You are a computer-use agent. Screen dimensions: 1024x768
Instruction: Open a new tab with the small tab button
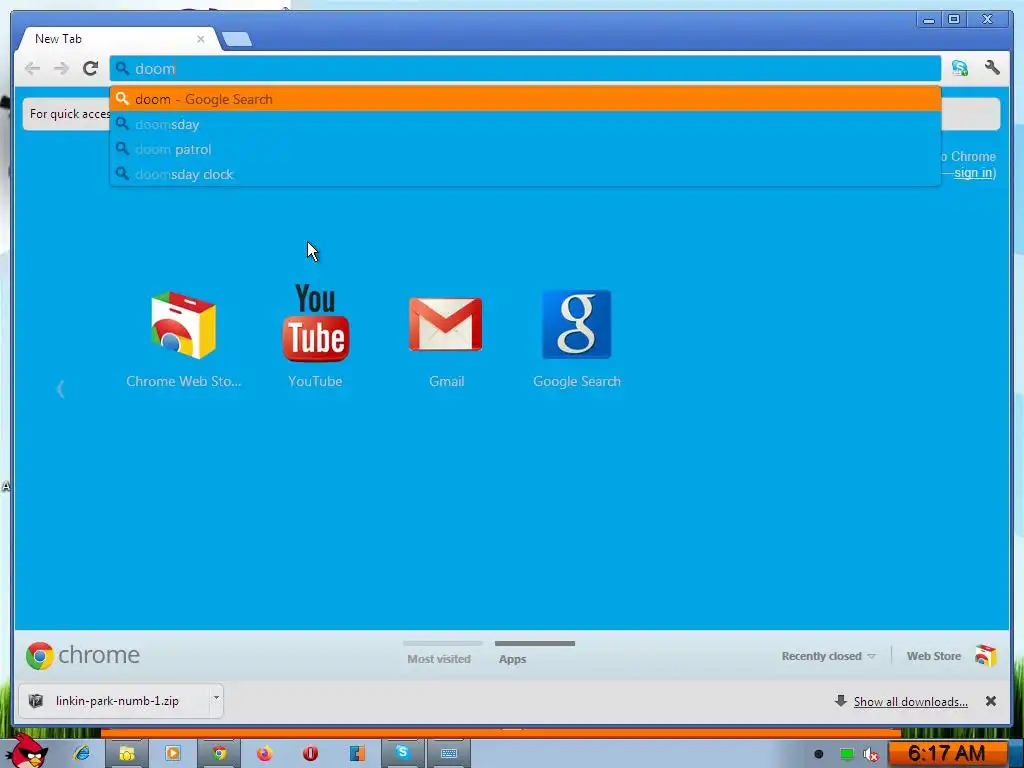point(236,39)
